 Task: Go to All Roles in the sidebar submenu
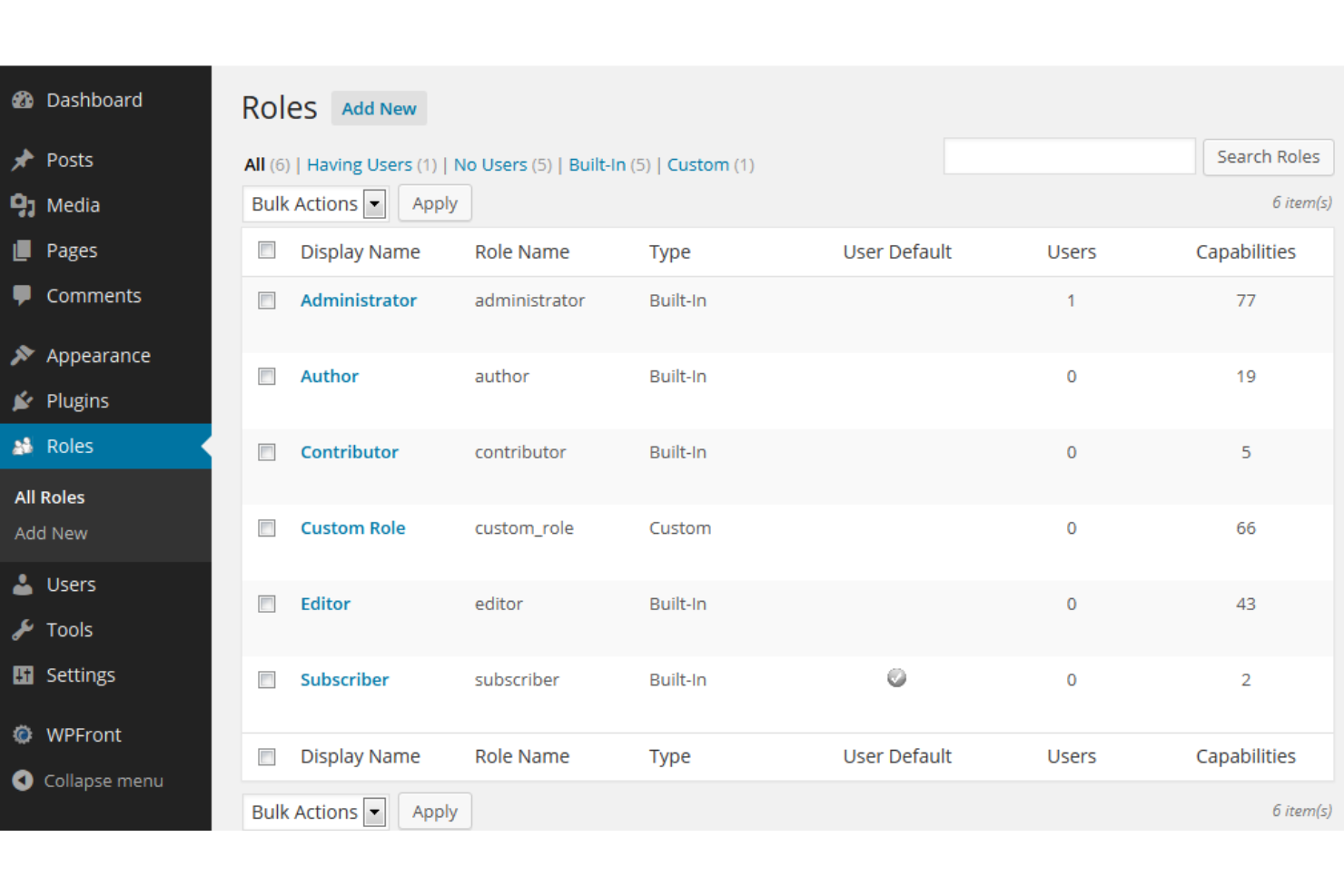click(x=49, y=497)
